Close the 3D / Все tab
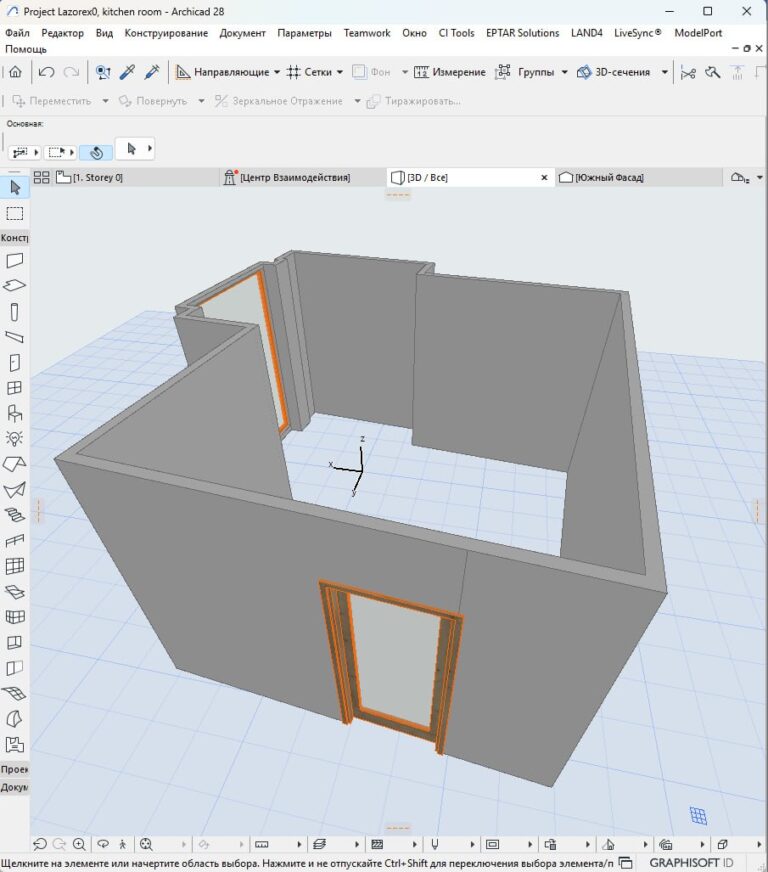The height and width of the screenshot is (872, 768). pos(544,177)
